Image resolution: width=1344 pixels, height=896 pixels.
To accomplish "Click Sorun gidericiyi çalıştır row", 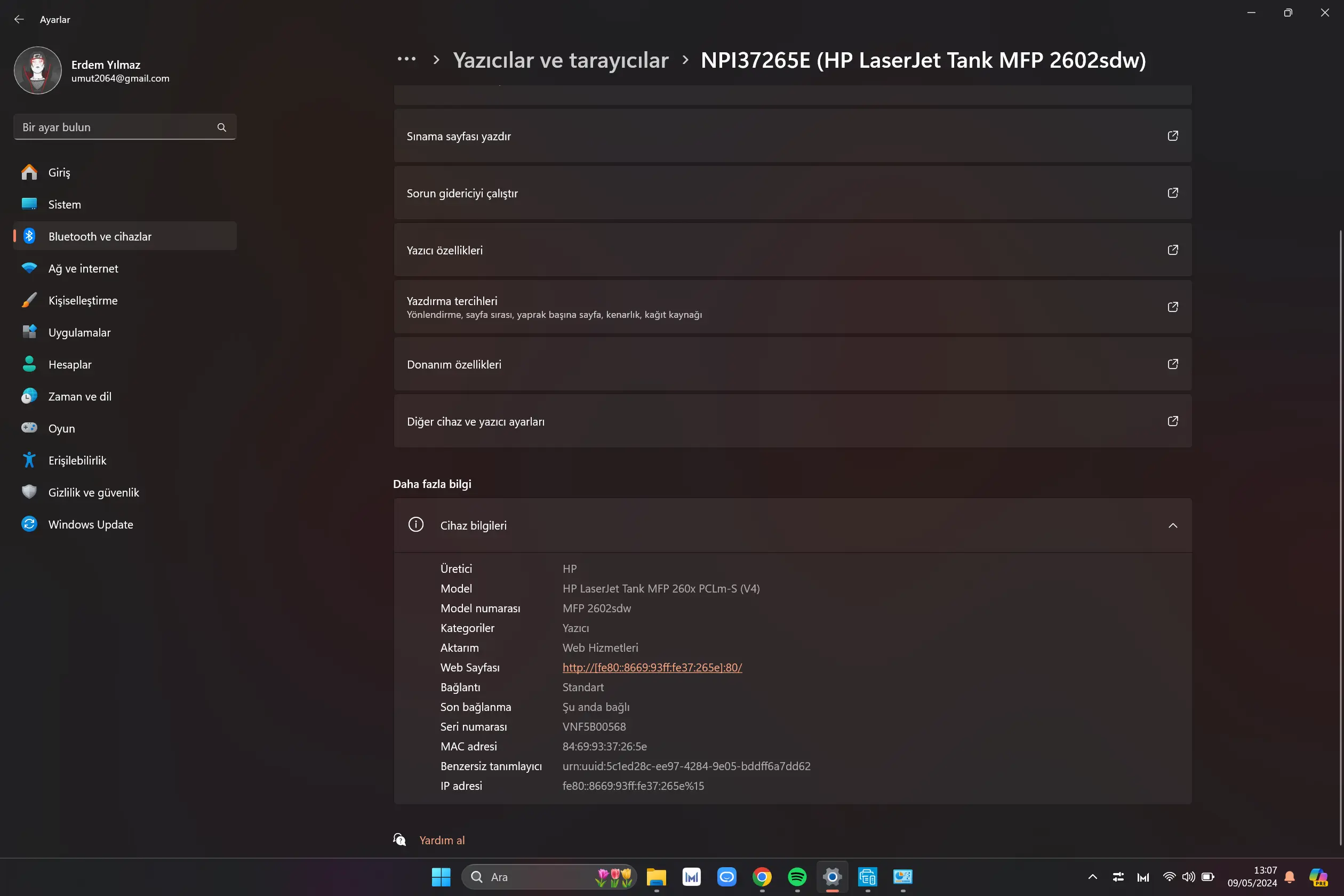I will coord(793,193).
